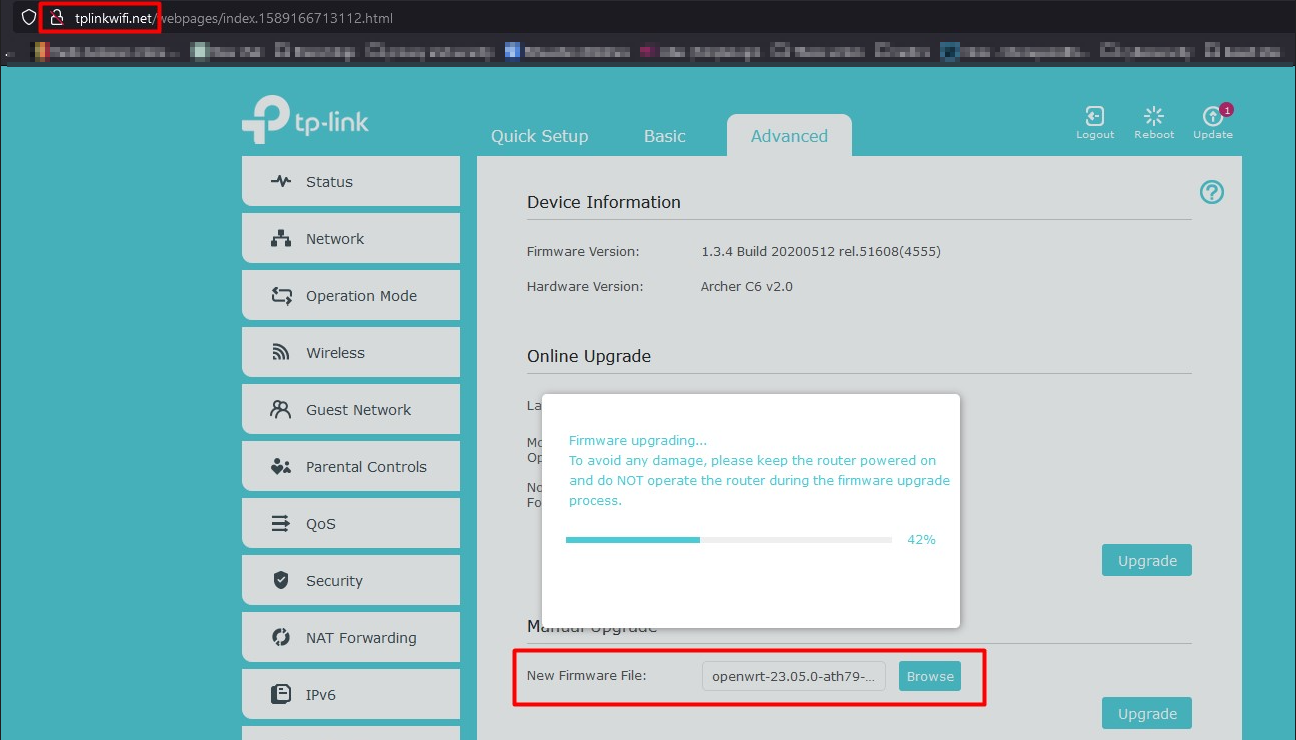This screenshot has width=1296, height=740.
Task: Click the New Firmware File: label
Action: point(587,675)
